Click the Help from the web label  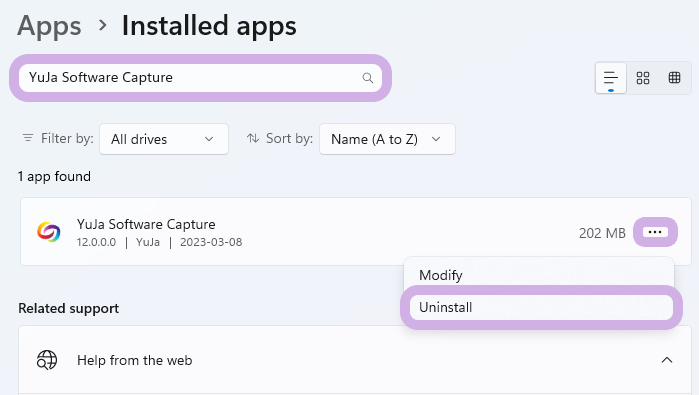point(134,360)
